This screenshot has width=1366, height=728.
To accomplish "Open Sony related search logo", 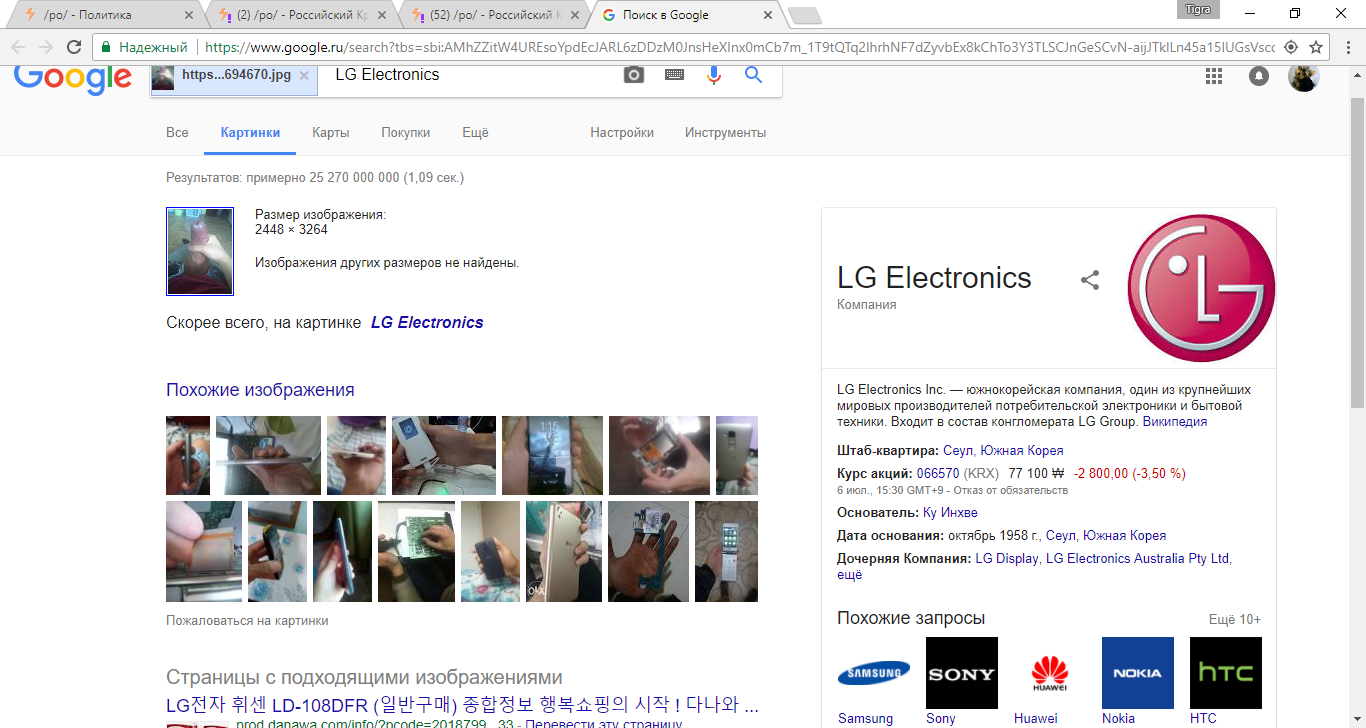I will click(962, 673).
